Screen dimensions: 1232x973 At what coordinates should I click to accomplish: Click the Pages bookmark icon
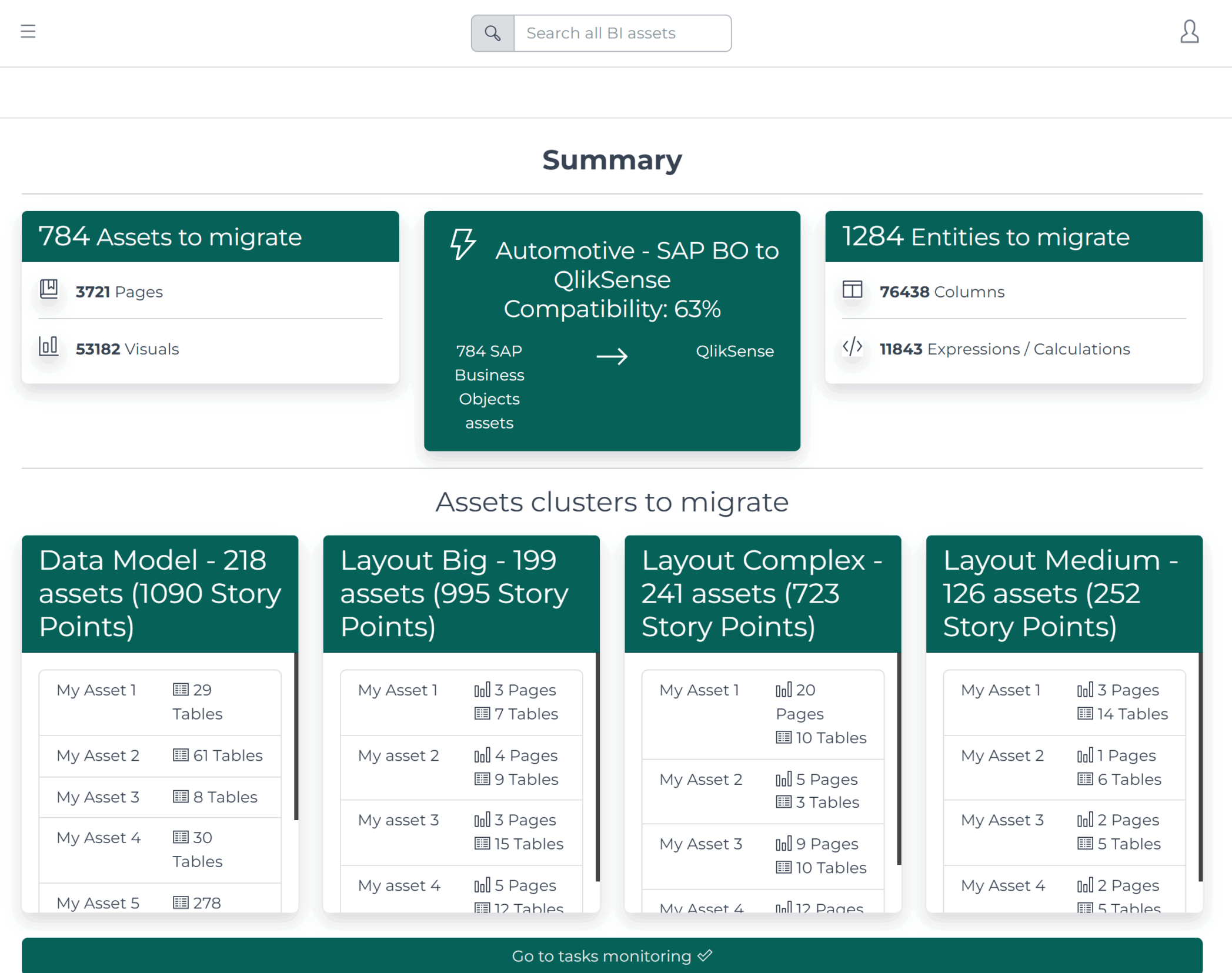[x=49, y=289]
